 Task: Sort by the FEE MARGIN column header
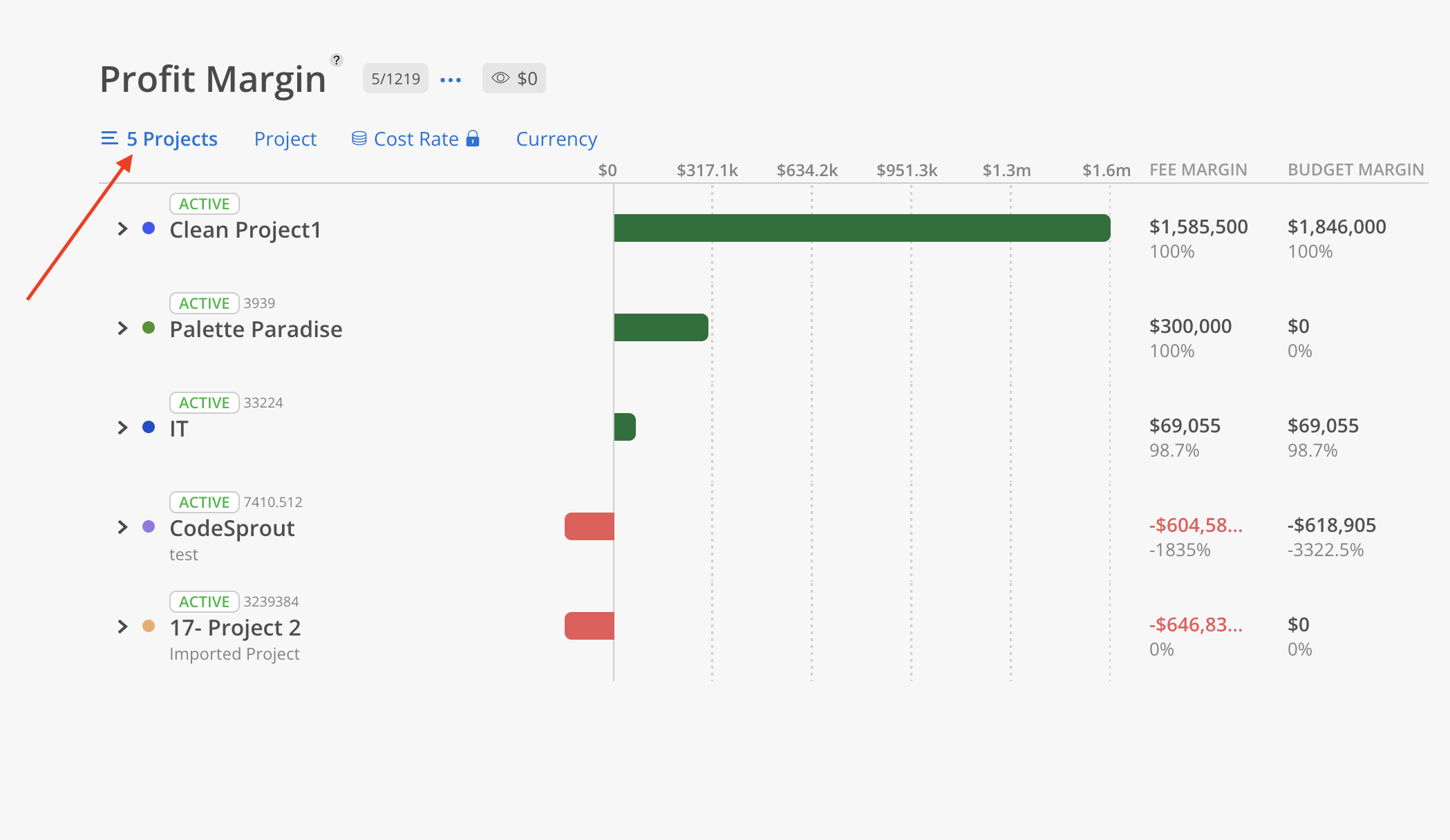coord(1198,170)
